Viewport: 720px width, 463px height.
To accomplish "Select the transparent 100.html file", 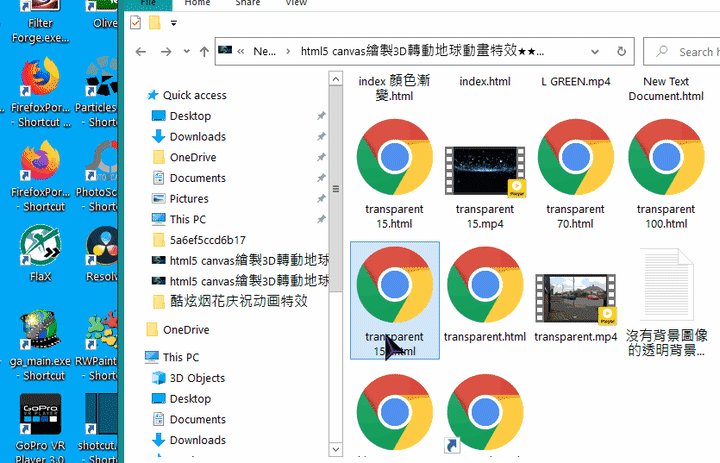I will pos(666,158).
